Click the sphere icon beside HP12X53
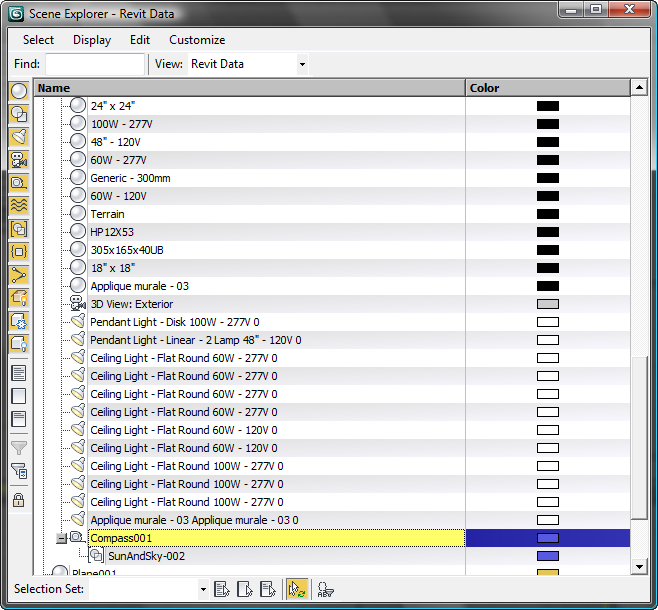Screen dimensions: 658x610 78,232
